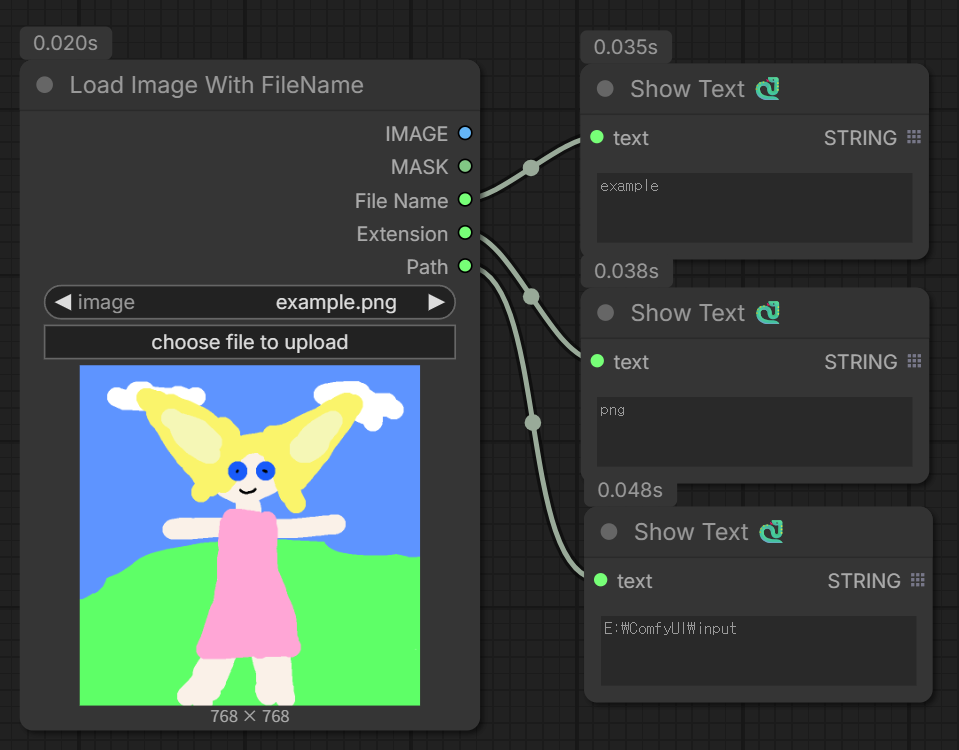The image size is (959, 750).
Task: Open the image combo showing example.png
Action: pyautogui.click(x=250, y=302)
